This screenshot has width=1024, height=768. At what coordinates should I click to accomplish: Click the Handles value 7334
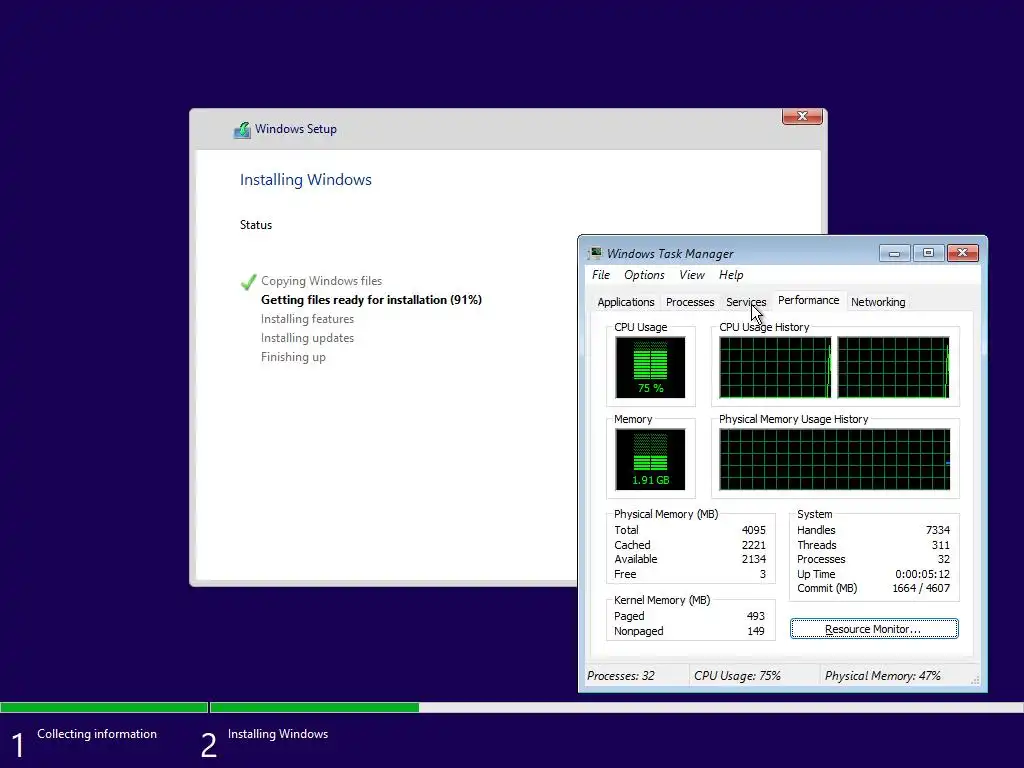pyautogui.click(x=937, y=530)
